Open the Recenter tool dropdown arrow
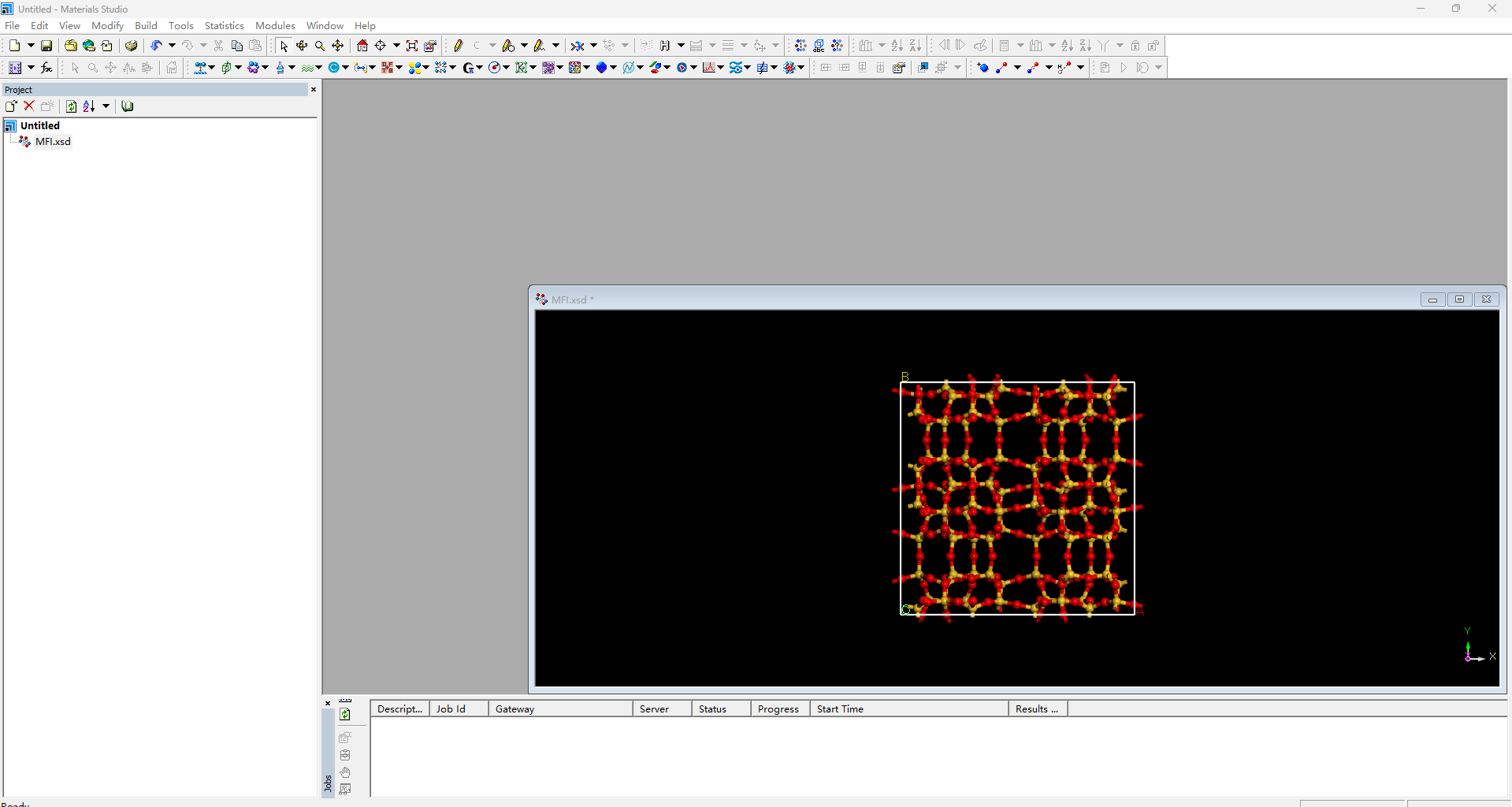Image resolution: width=1512 pixels, height=807 pixels. [396, 46]
